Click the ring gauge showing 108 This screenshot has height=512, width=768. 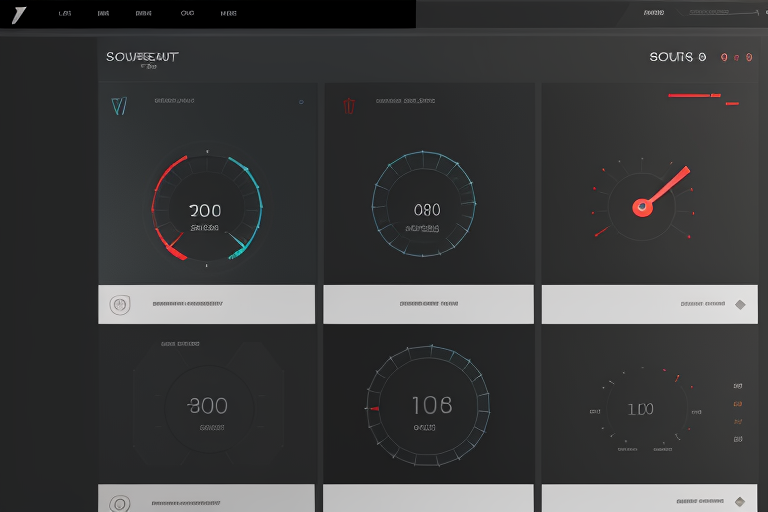click(x=430, y=406)
